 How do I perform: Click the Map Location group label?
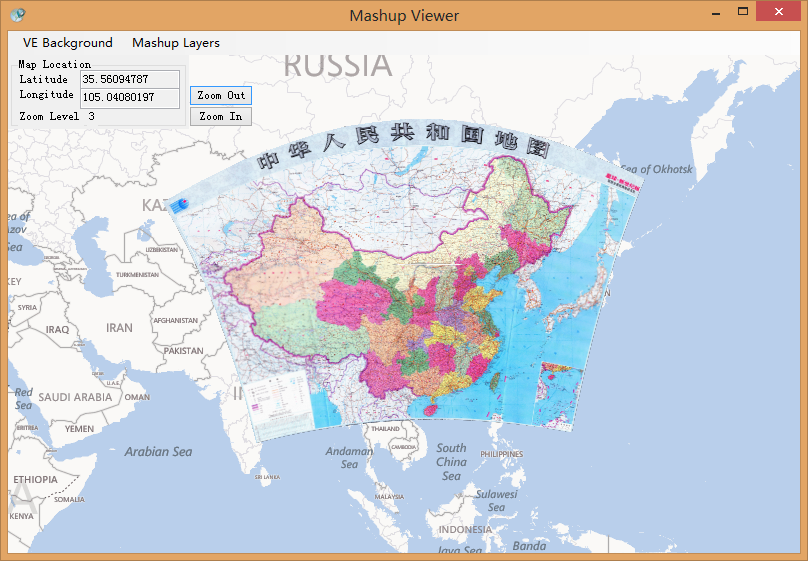pos(55,64)
